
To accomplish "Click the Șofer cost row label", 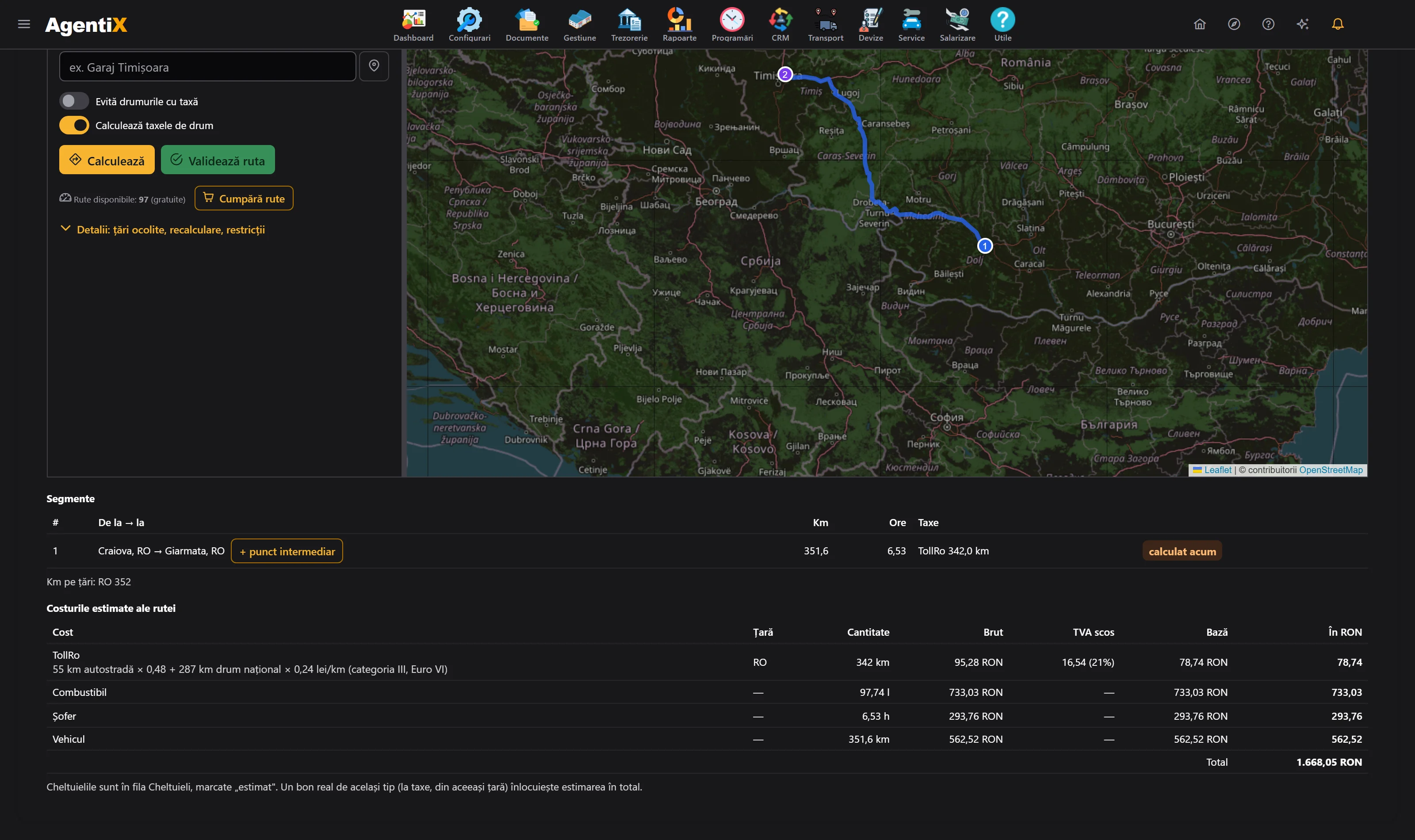I will click(x=64, y=716).
